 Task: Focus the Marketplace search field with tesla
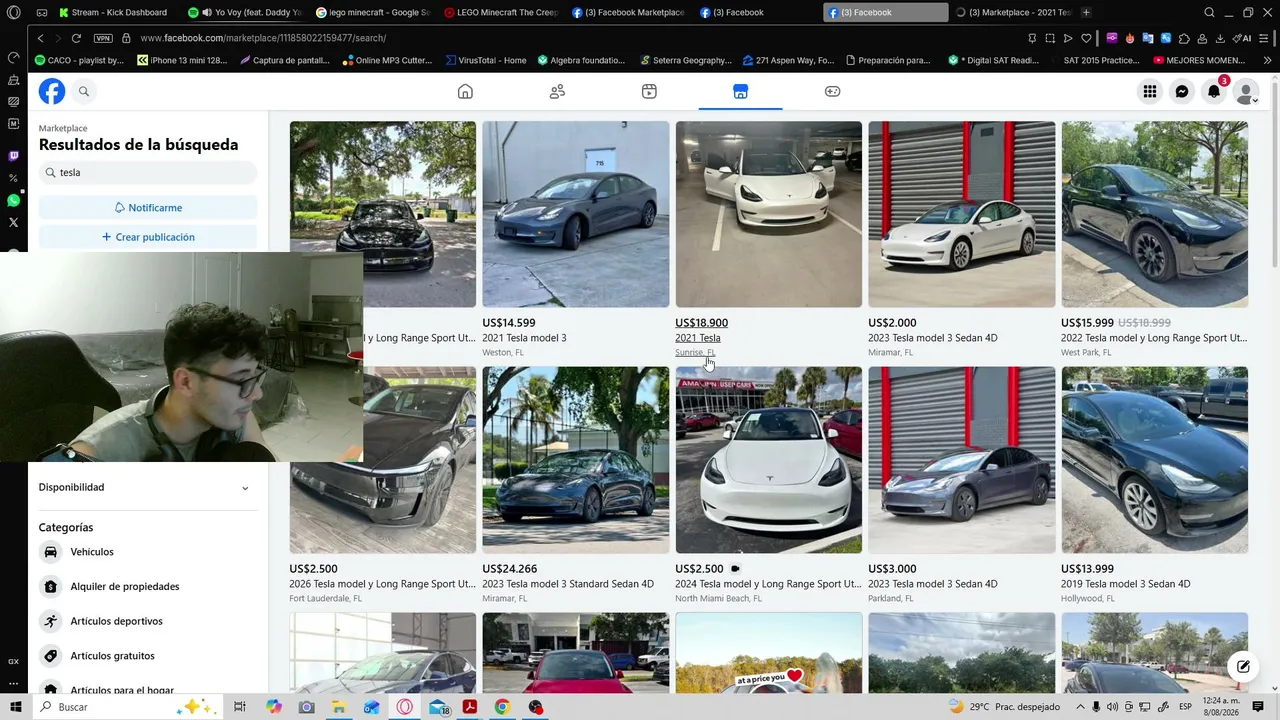[x=148, y=172]
